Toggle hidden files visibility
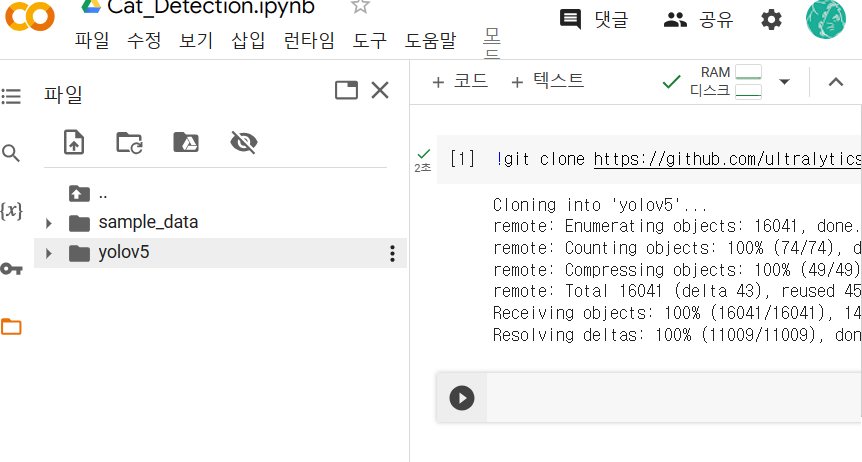This screenshot has height=462, width=862. (244, 142)
